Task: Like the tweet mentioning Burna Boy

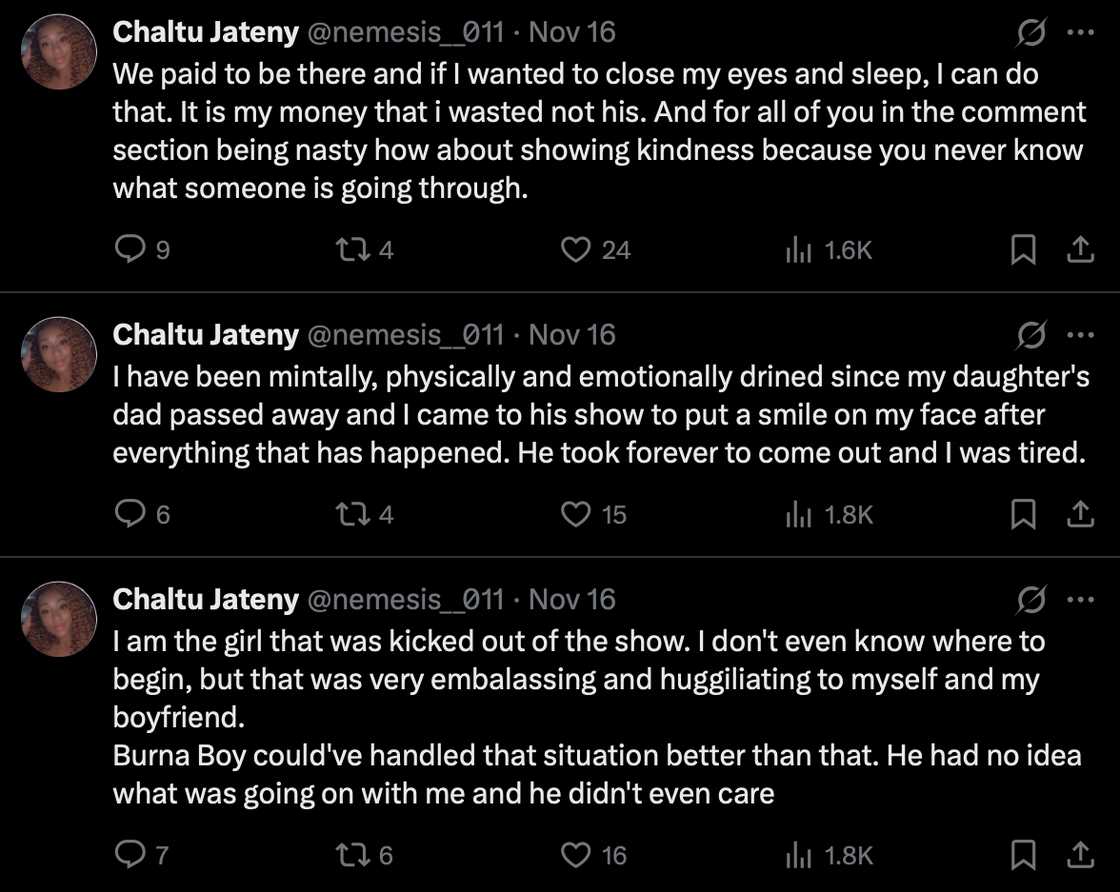Action: click(x=575, y=855)
